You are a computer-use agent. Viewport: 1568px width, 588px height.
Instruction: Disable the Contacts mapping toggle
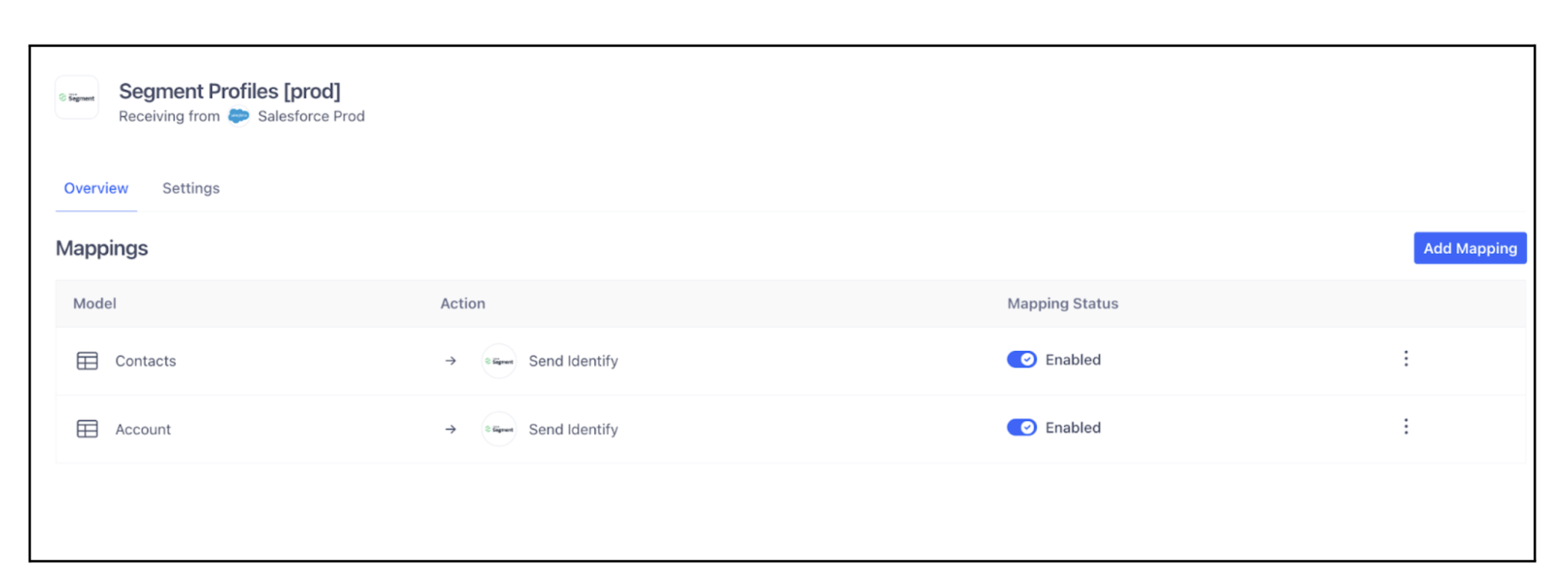[1022, 360]
